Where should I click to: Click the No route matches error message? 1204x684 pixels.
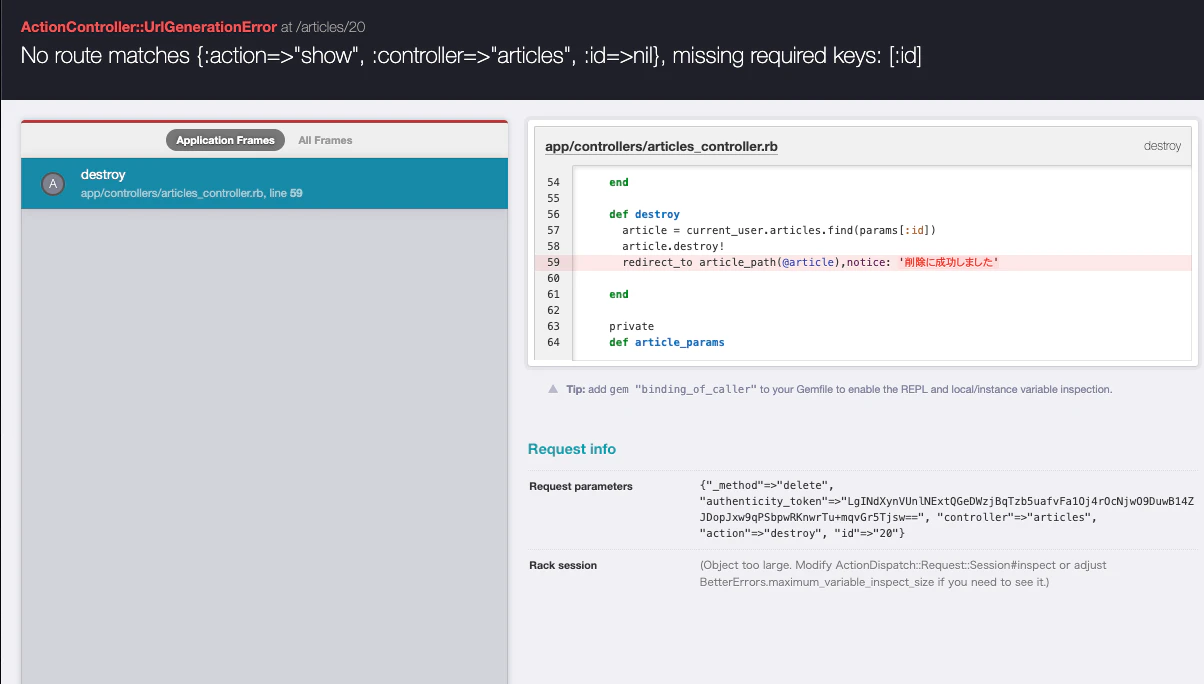click(x=471, y=56)
